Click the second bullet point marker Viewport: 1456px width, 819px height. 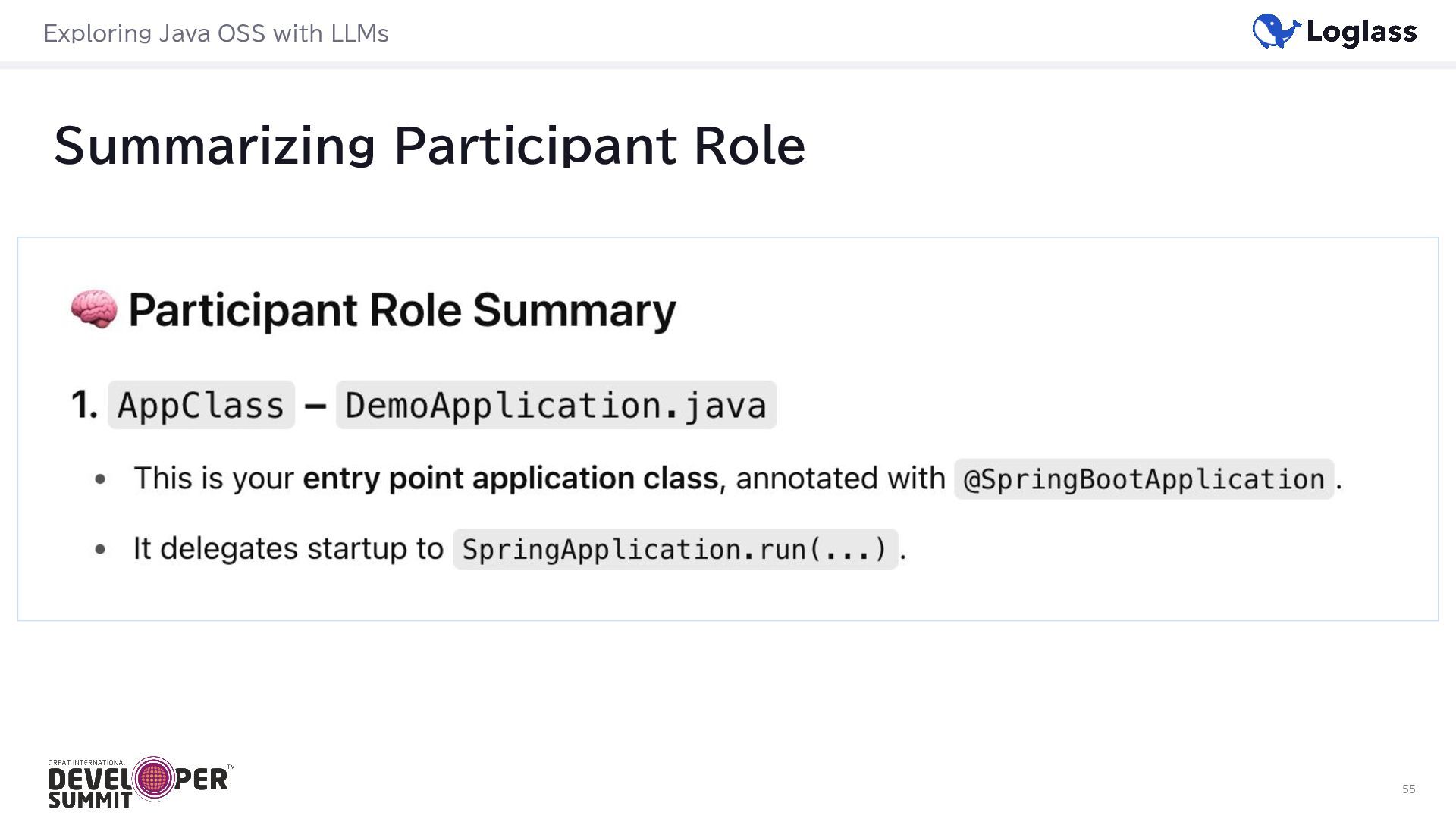tap(100, 549)
